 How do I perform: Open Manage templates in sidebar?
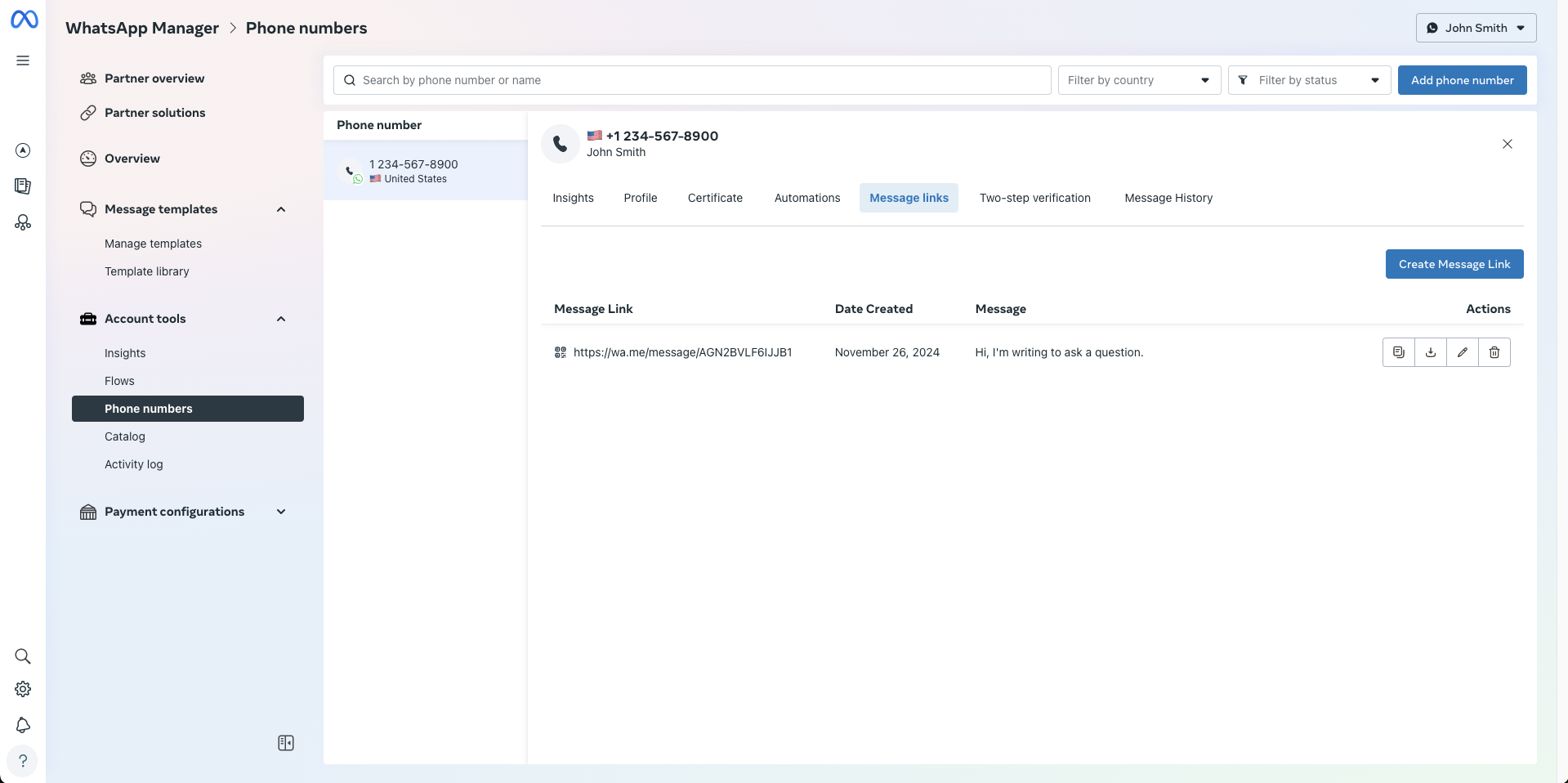coord(153,244)
